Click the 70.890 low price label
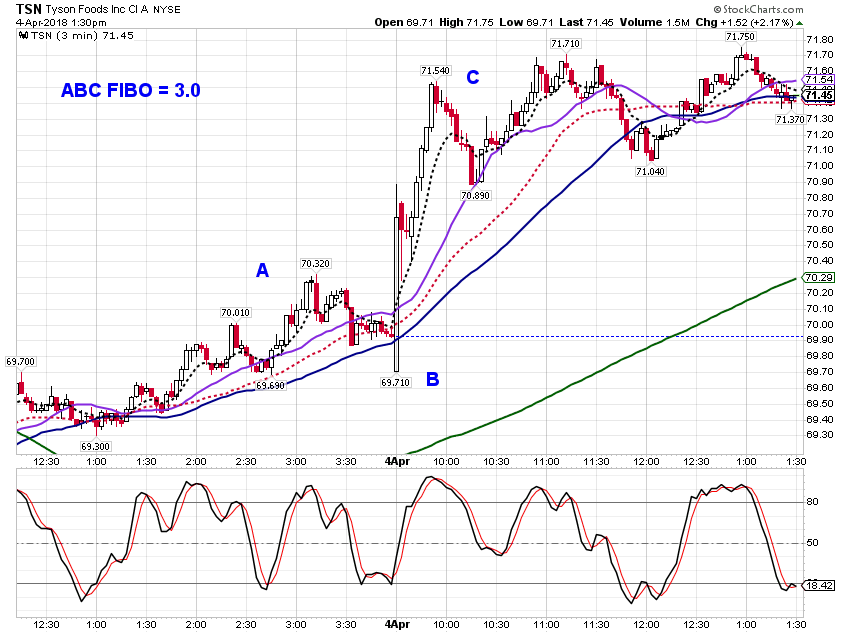 tap(475, 196)
